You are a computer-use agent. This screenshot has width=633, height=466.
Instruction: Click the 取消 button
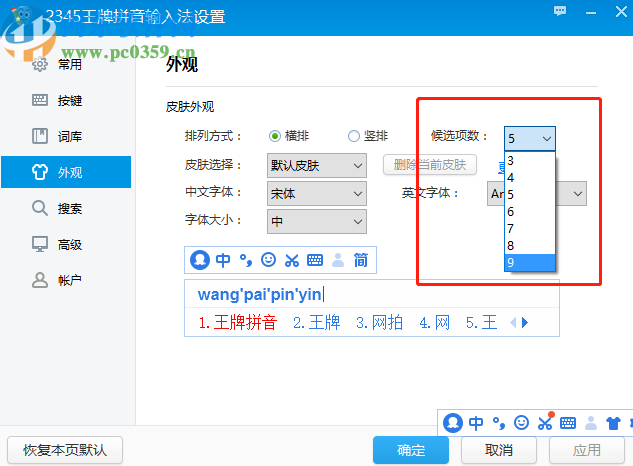(x=499, y=450)
